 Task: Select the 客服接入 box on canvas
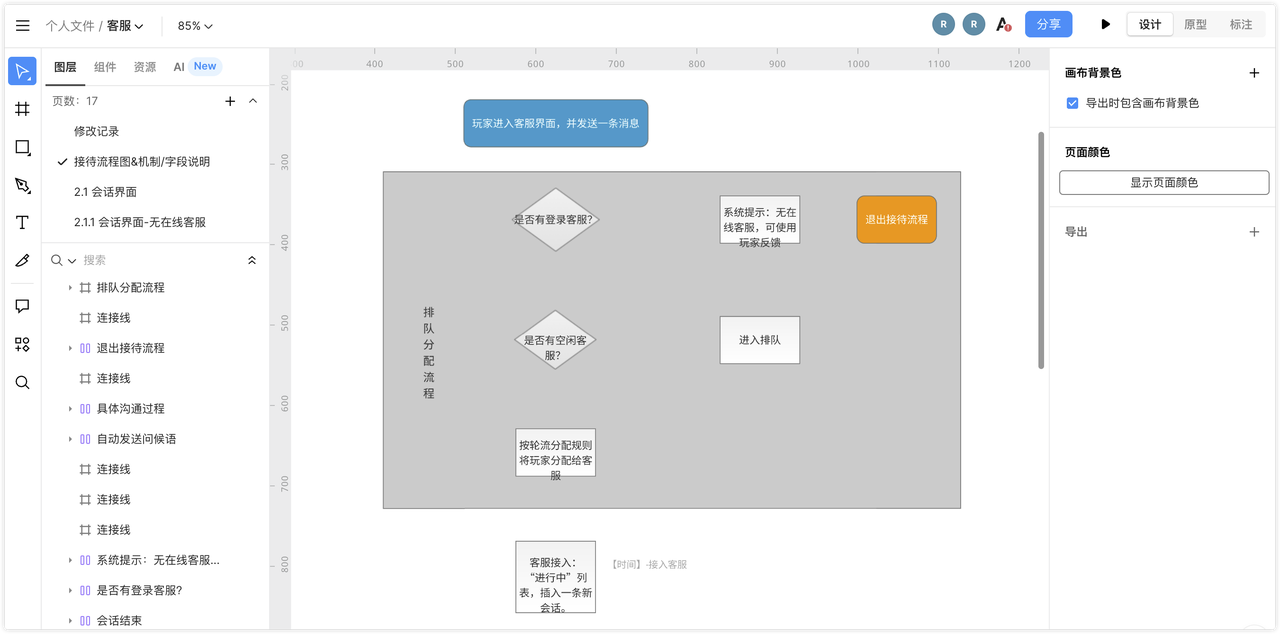point(556,577)
